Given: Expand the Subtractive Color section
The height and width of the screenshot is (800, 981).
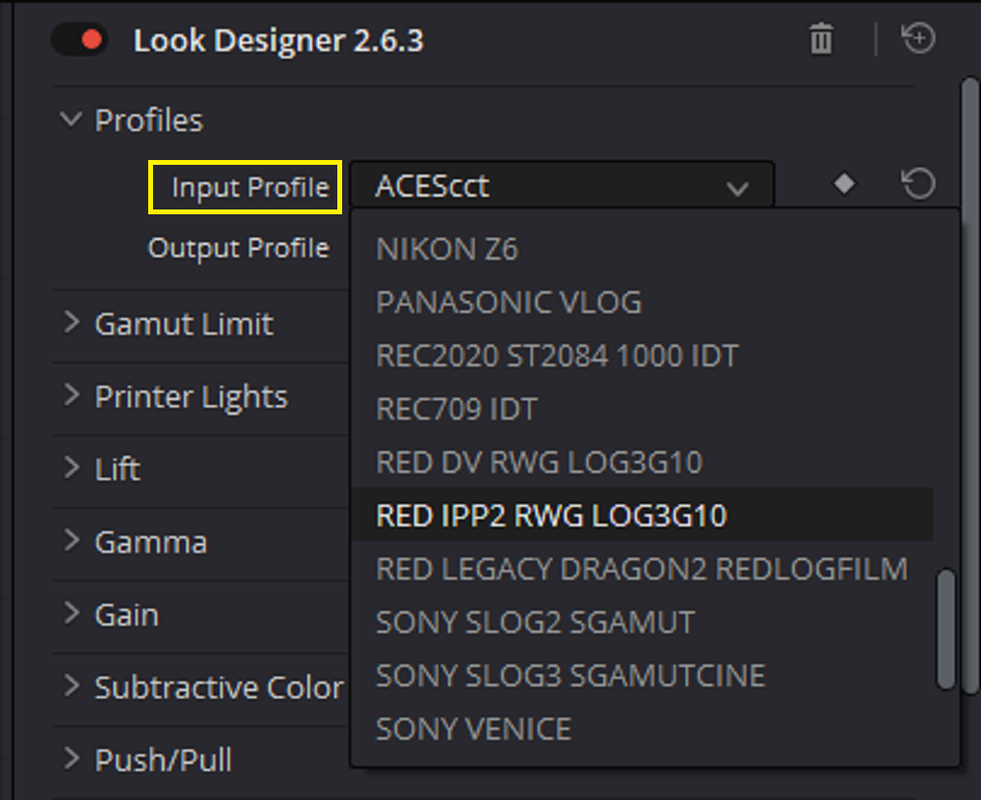Looking at the screenshot, I should click(x=72, y=686).
